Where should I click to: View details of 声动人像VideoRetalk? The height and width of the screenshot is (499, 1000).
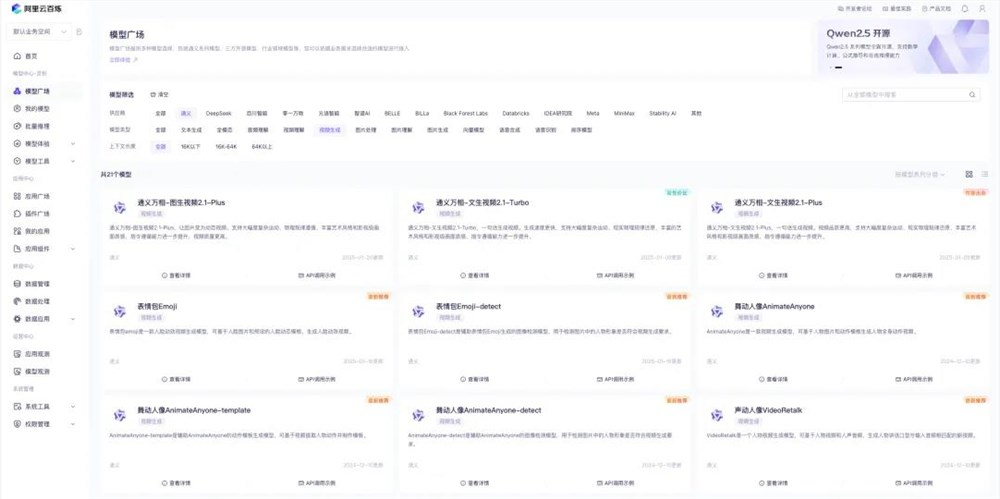point(773,483)
